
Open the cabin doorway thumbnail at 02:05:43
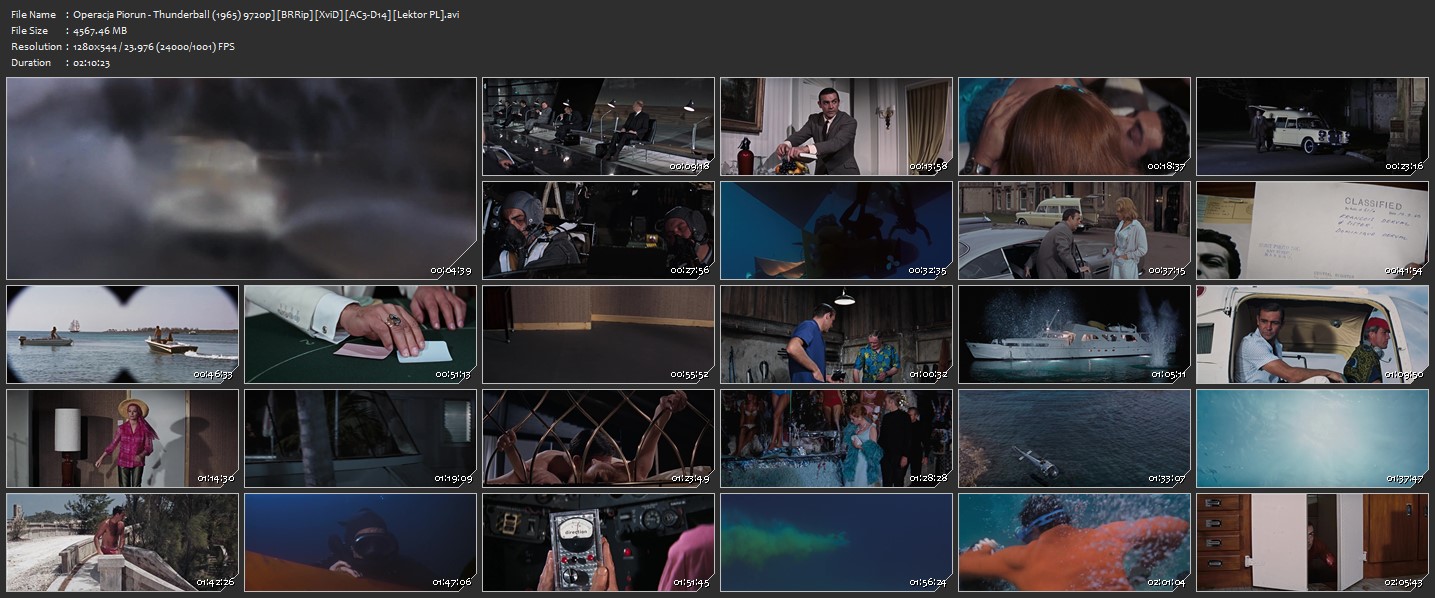[x=1312, y=542]
